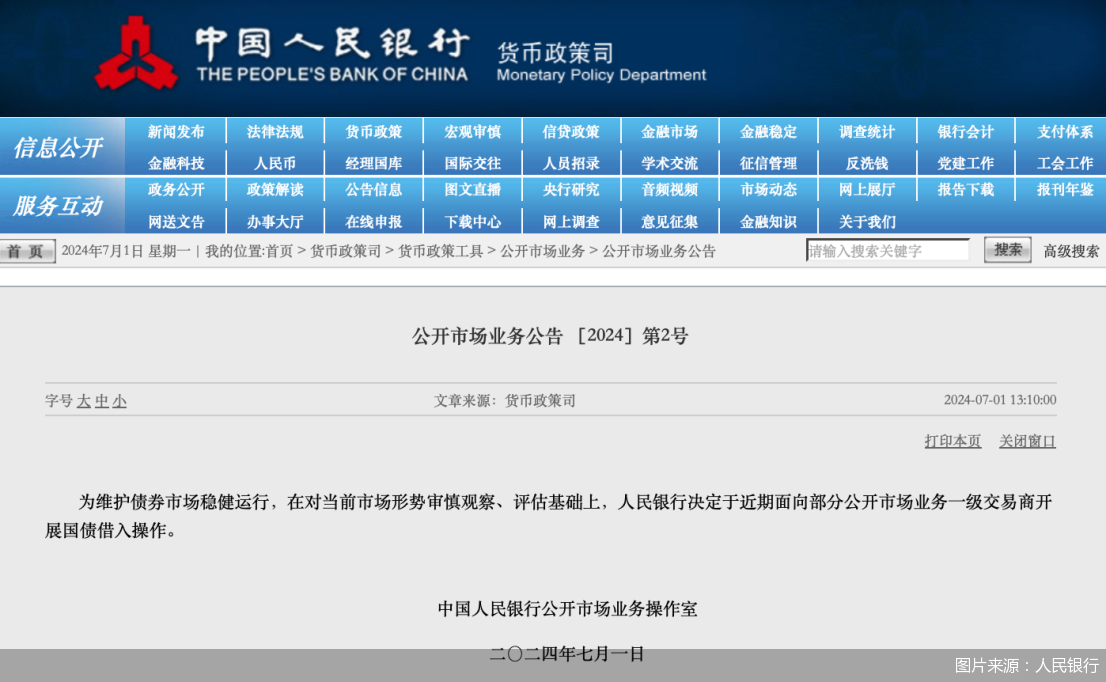Open 高级搜索 advanced search
The image size is (1106, 682).
(1071, 251)
